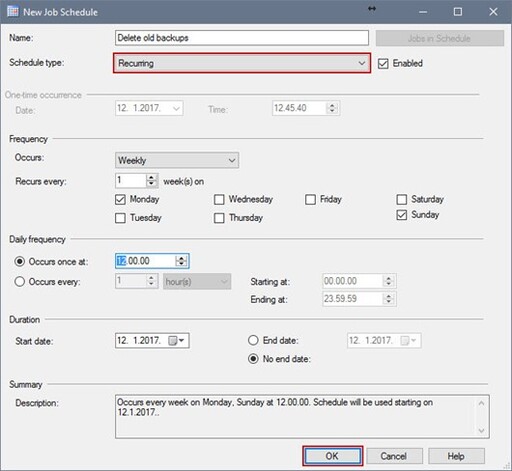Uncheck the Sunday checkbox

tap(402, 215)
